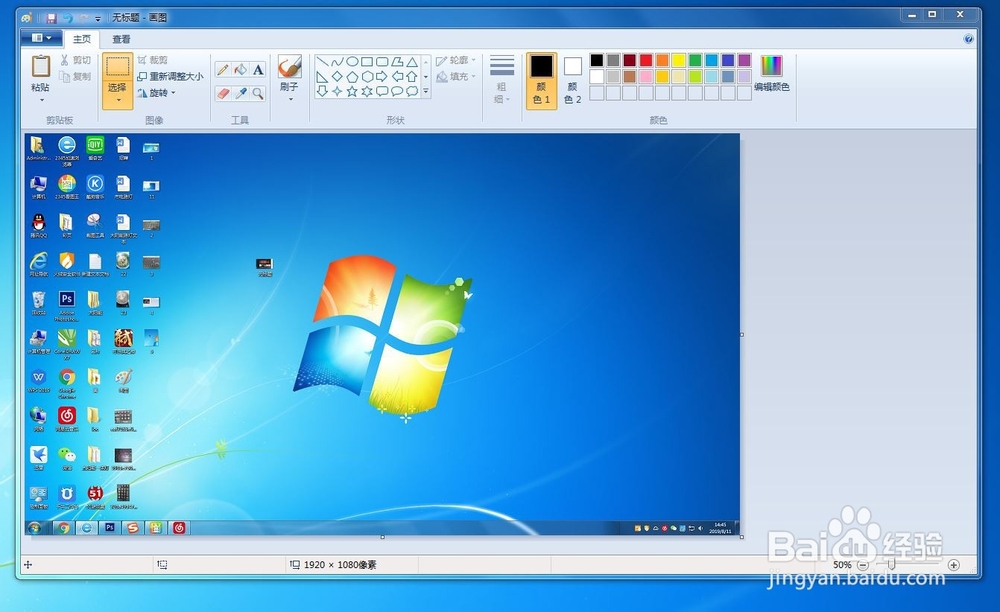Choose the Triangle shape
Screen dimensions: 1000x612
pyautogui.click(x=412, y=61)
